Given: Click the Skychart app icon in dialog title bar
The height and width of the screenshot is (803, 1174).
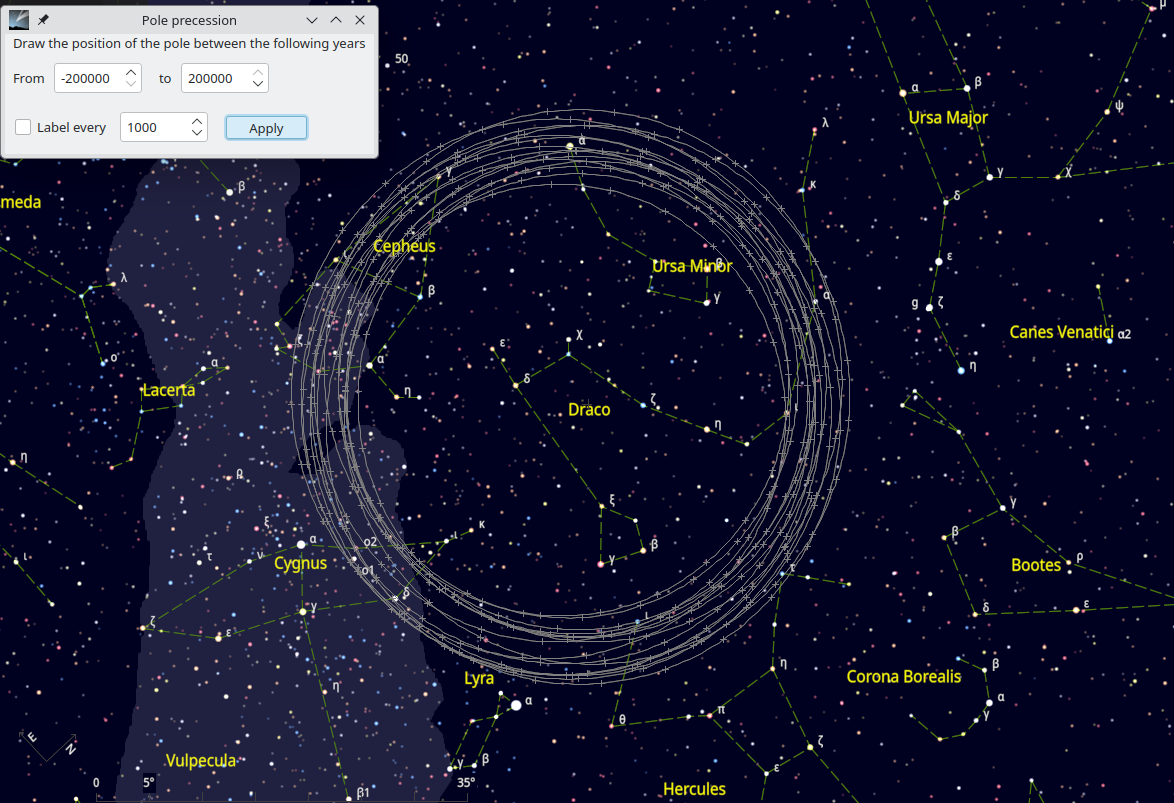Looking at the screenshot, I should [19, 20].
